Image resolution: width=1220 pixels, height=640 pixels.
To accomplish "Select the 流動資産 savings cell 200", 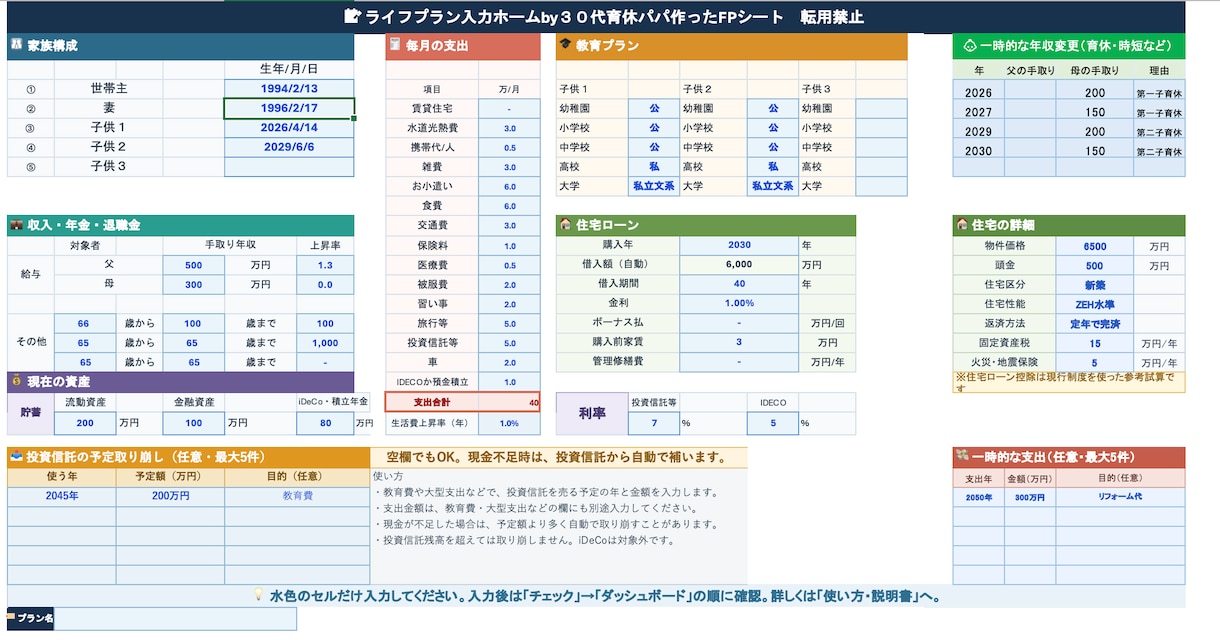I will 83,423.
